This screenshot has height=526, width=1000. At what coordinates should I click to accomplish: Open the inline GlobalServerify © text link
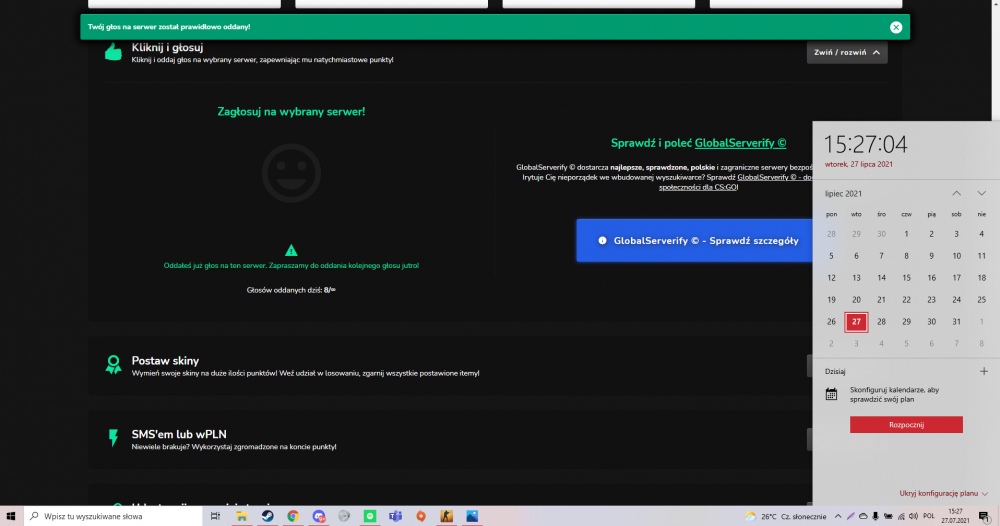(775, 177)
